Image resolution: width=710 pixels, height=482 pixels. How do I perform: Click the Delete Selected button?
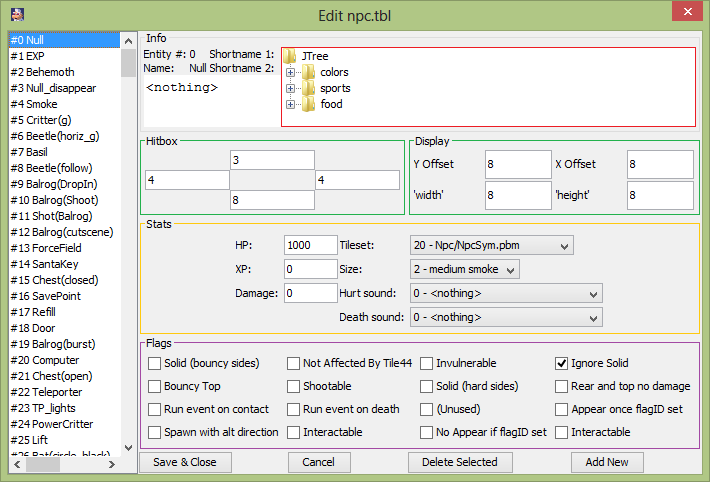coord(459,462)
